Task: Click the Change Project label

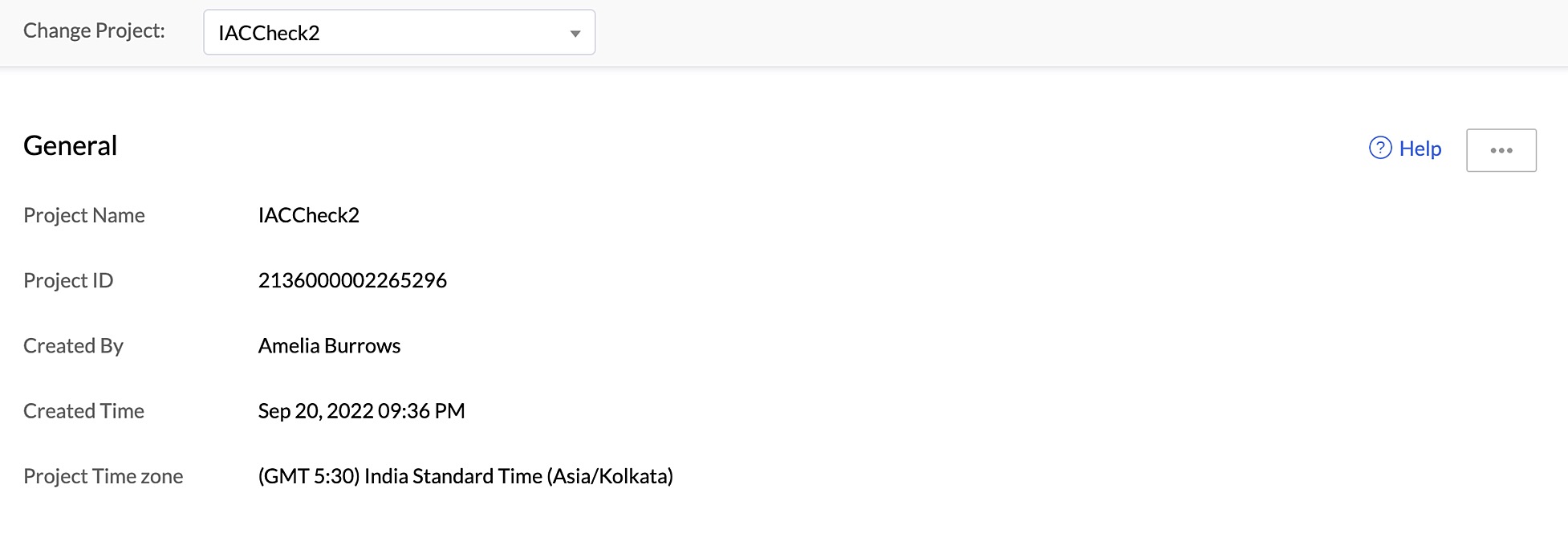Action: click(94, 31)
